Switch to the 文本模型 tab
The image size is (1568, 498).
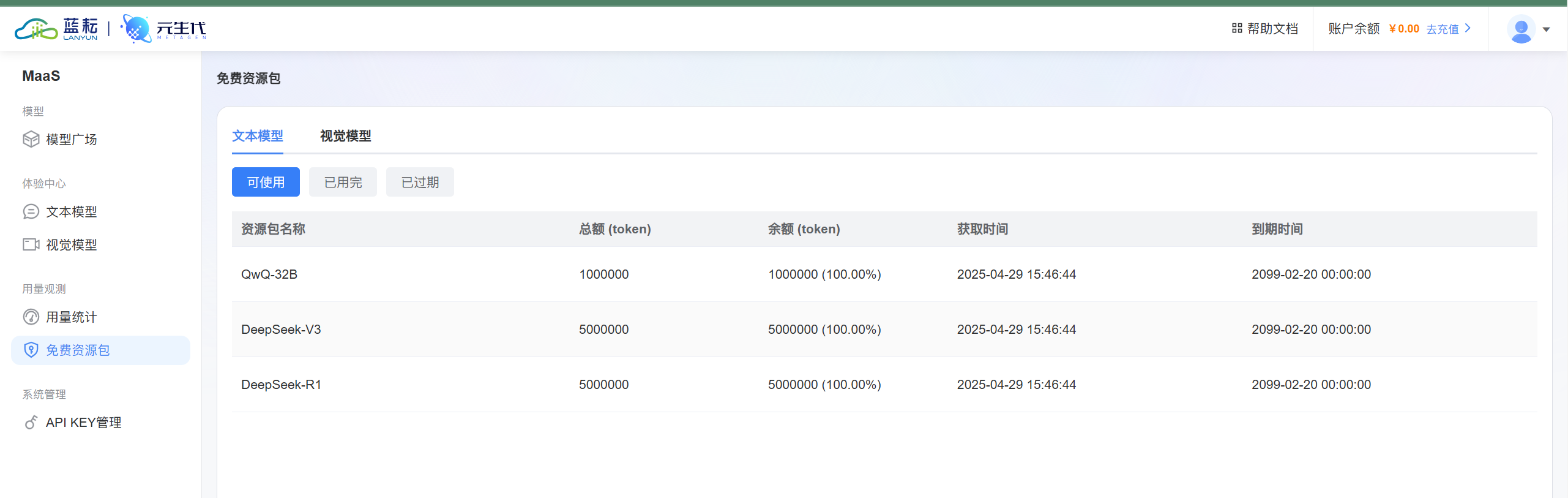point(257,136)
